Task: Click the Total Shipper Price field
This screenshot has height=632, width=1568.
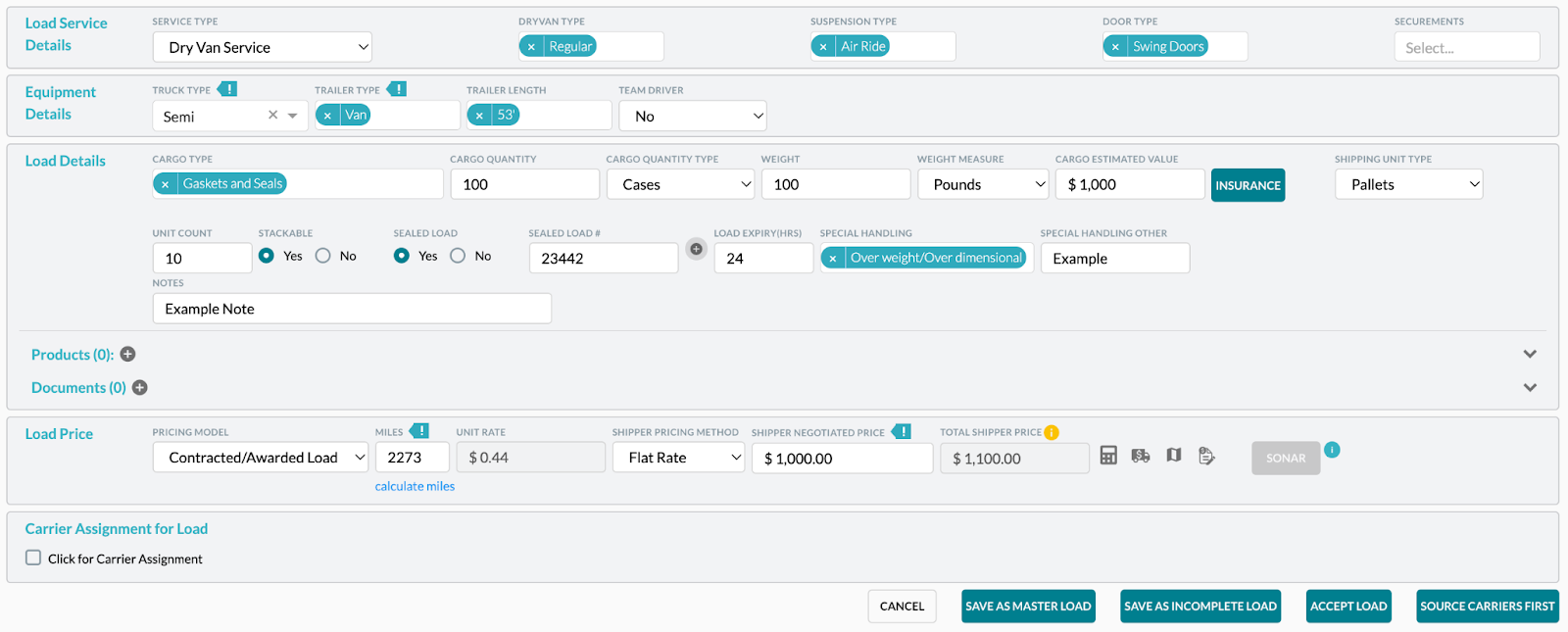Action: [x=1015, y=458]
